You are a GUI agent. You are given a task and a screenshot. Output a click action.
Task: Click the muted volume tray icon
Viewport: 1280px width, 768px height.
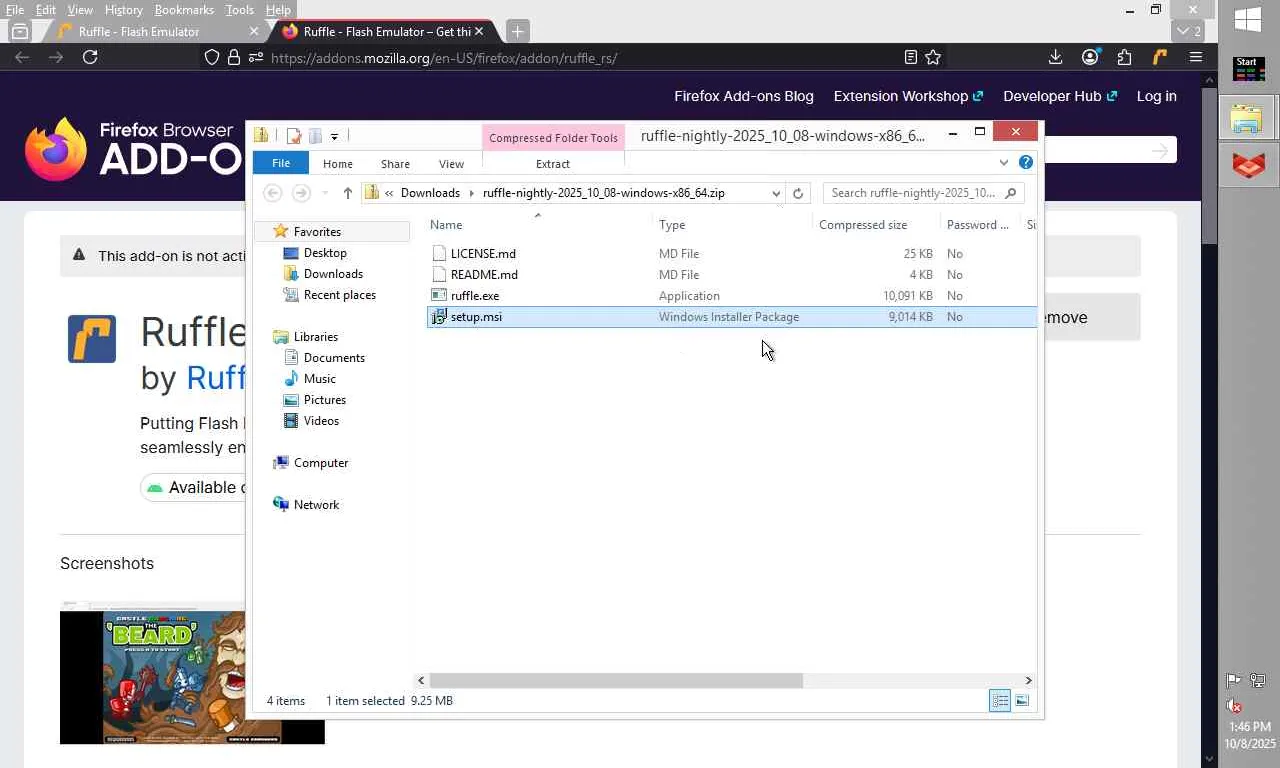click(1235, 705)
